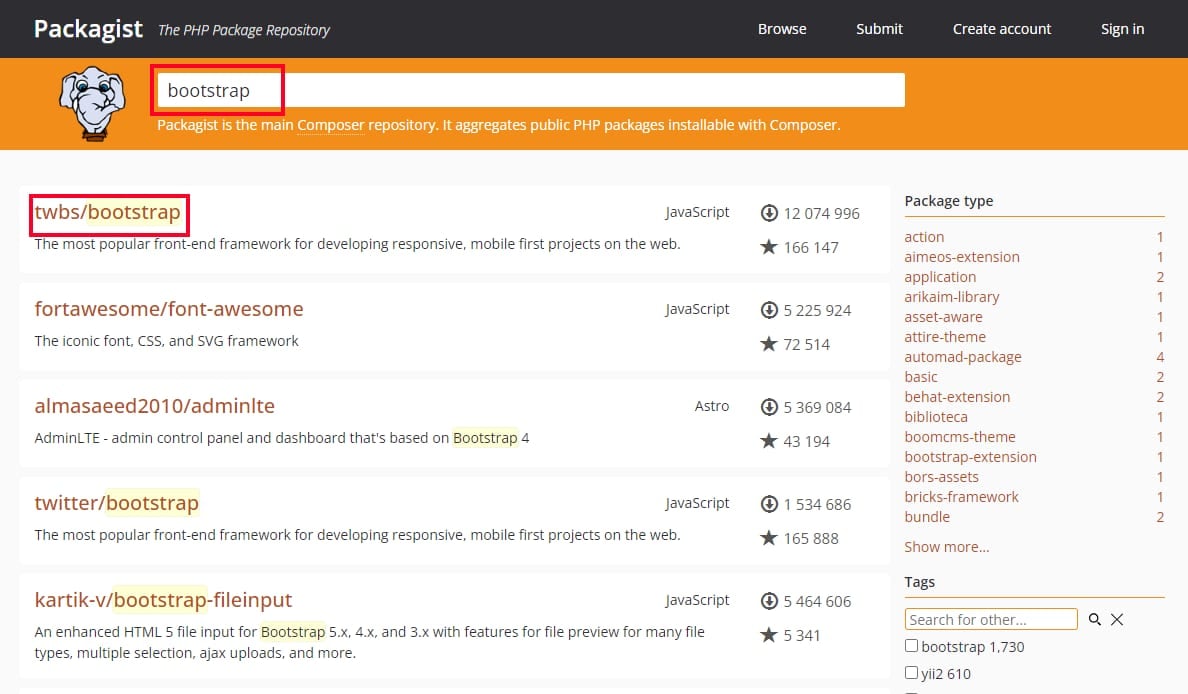Click the star icon for almasaeed2010/adminlte

point(769,441)
